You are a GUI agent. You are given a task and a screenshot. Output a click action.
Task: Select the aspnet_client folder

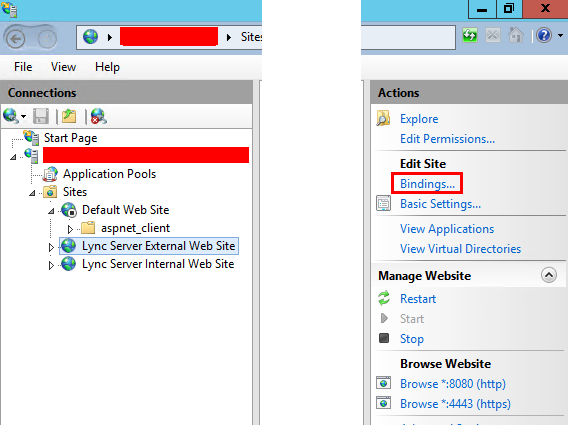[135, 228]
